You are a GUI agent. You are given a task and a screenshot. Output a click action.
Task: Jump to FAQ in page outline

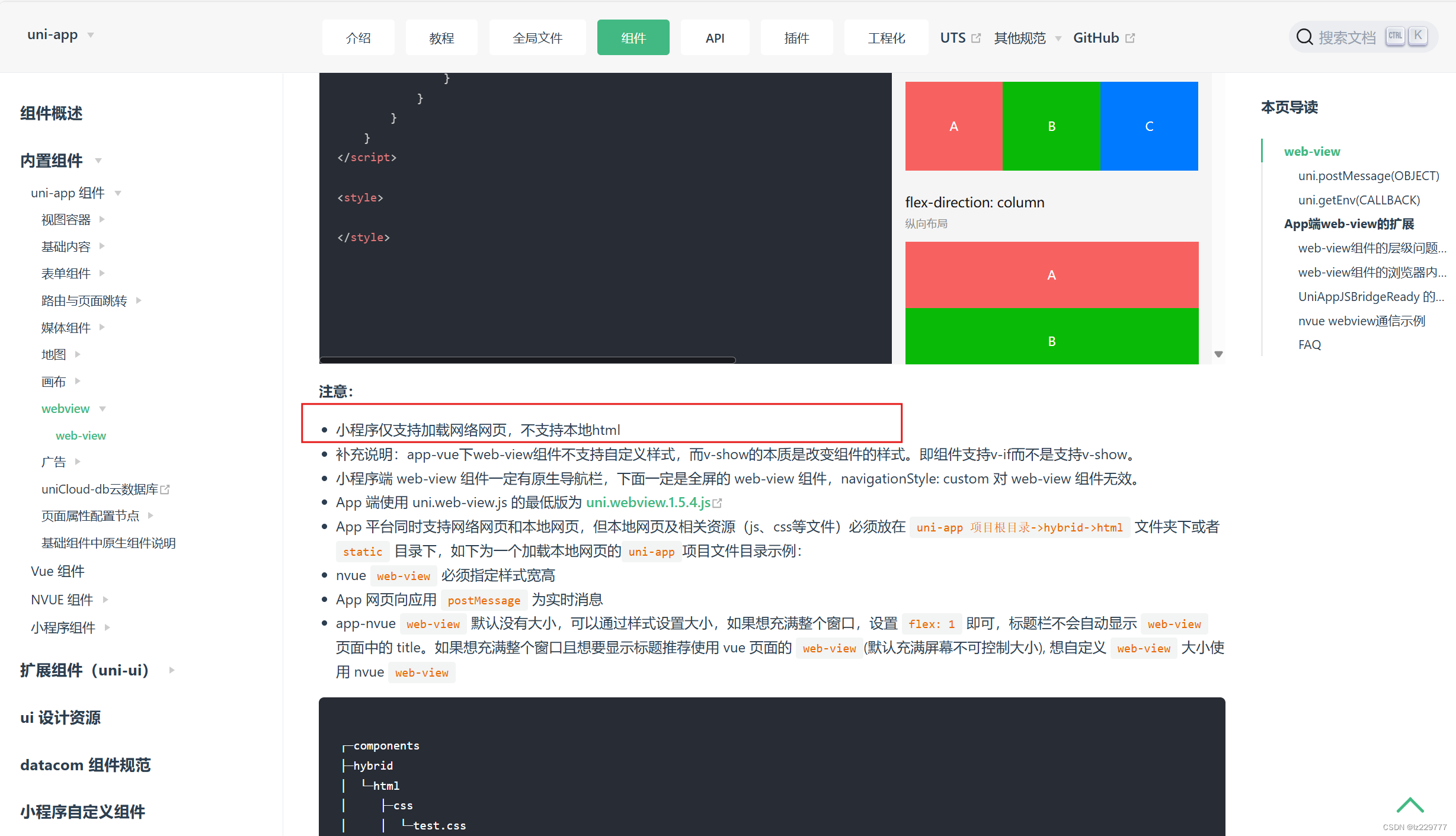point(1309,345)
